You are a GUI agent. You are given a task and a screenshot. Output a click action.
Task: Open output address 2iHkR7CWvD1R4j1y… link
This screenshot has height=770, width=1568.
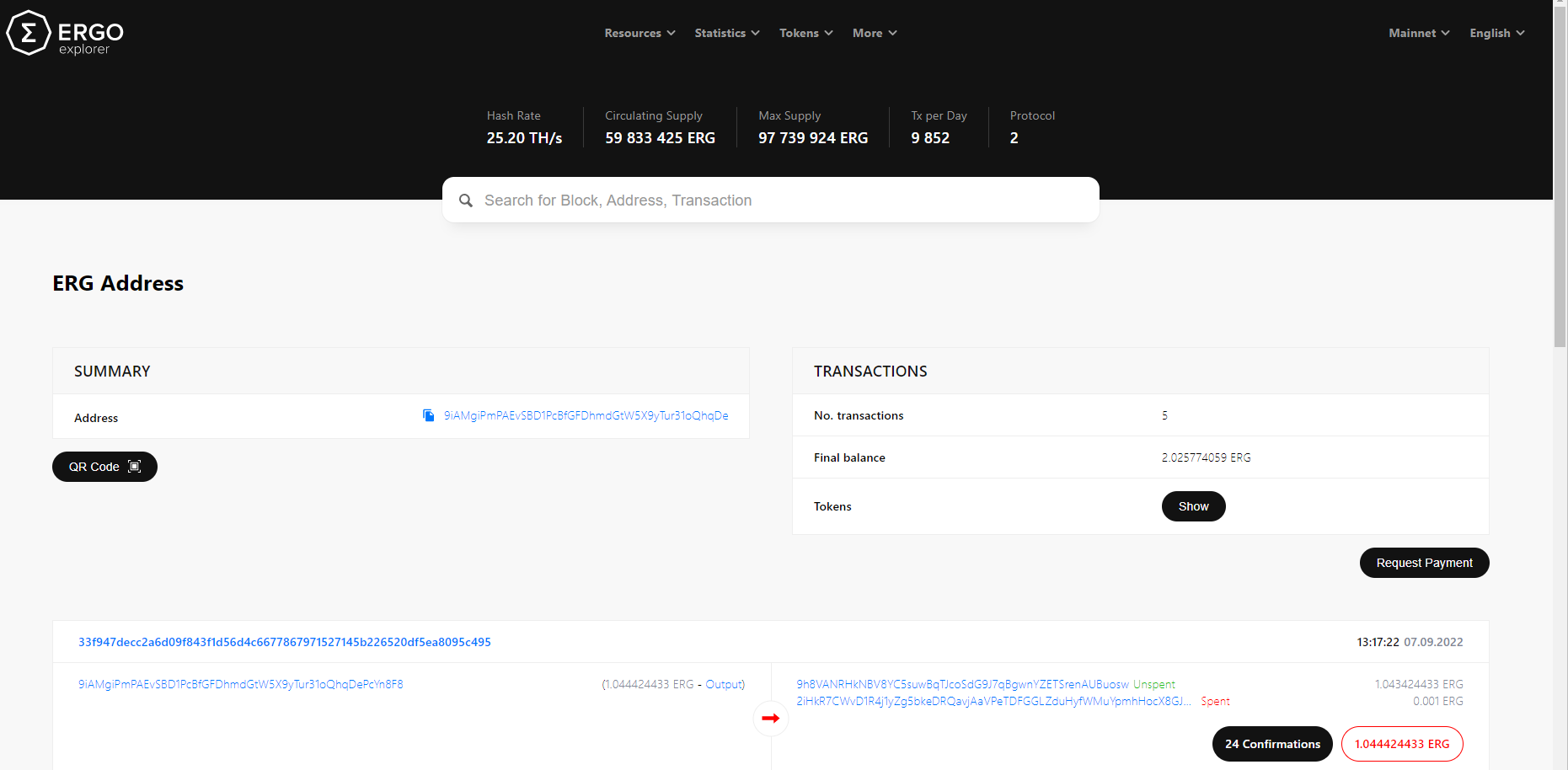click(x=994, y=701)
